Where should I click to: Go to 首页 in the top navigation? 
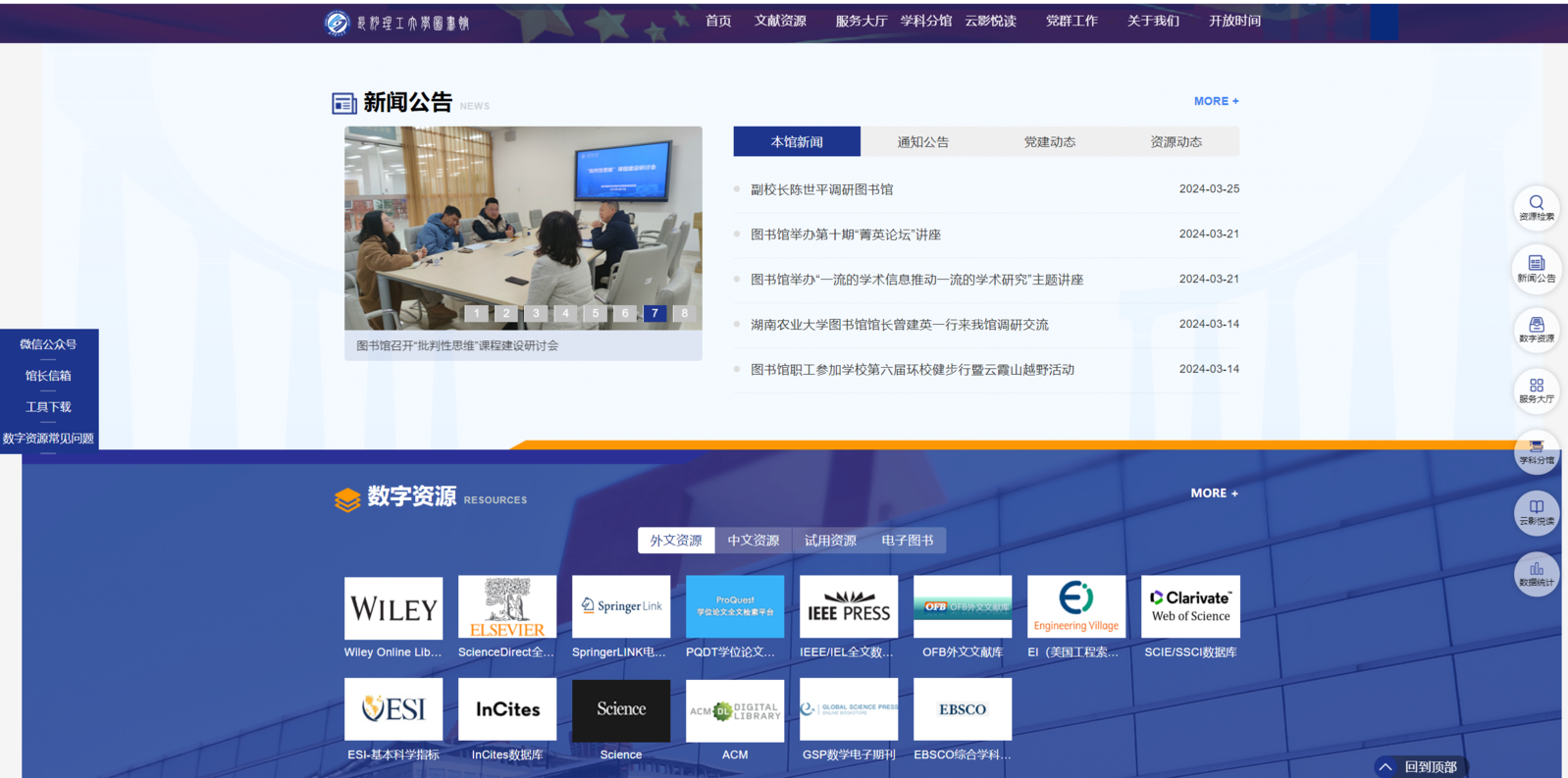click(718, 21)
